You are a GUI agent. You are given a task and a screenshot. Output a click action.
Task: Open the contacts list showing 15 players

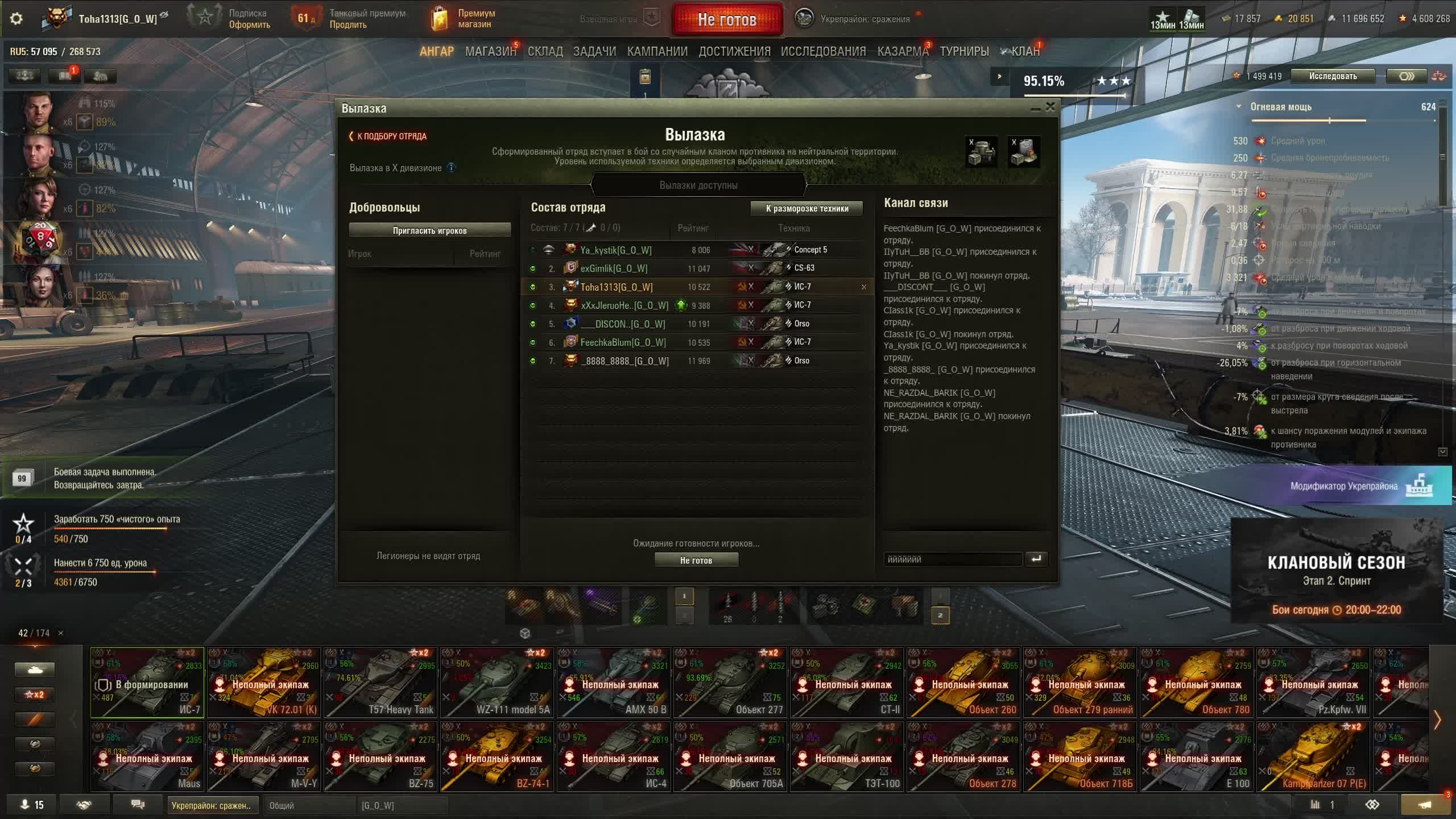click(x=32, y=805)
